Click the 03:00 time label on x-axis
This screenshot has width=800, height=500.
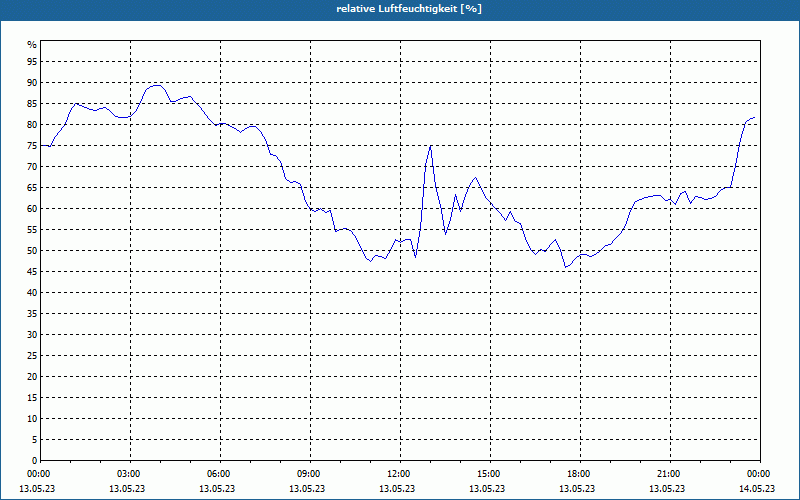(x=129, y=474)
